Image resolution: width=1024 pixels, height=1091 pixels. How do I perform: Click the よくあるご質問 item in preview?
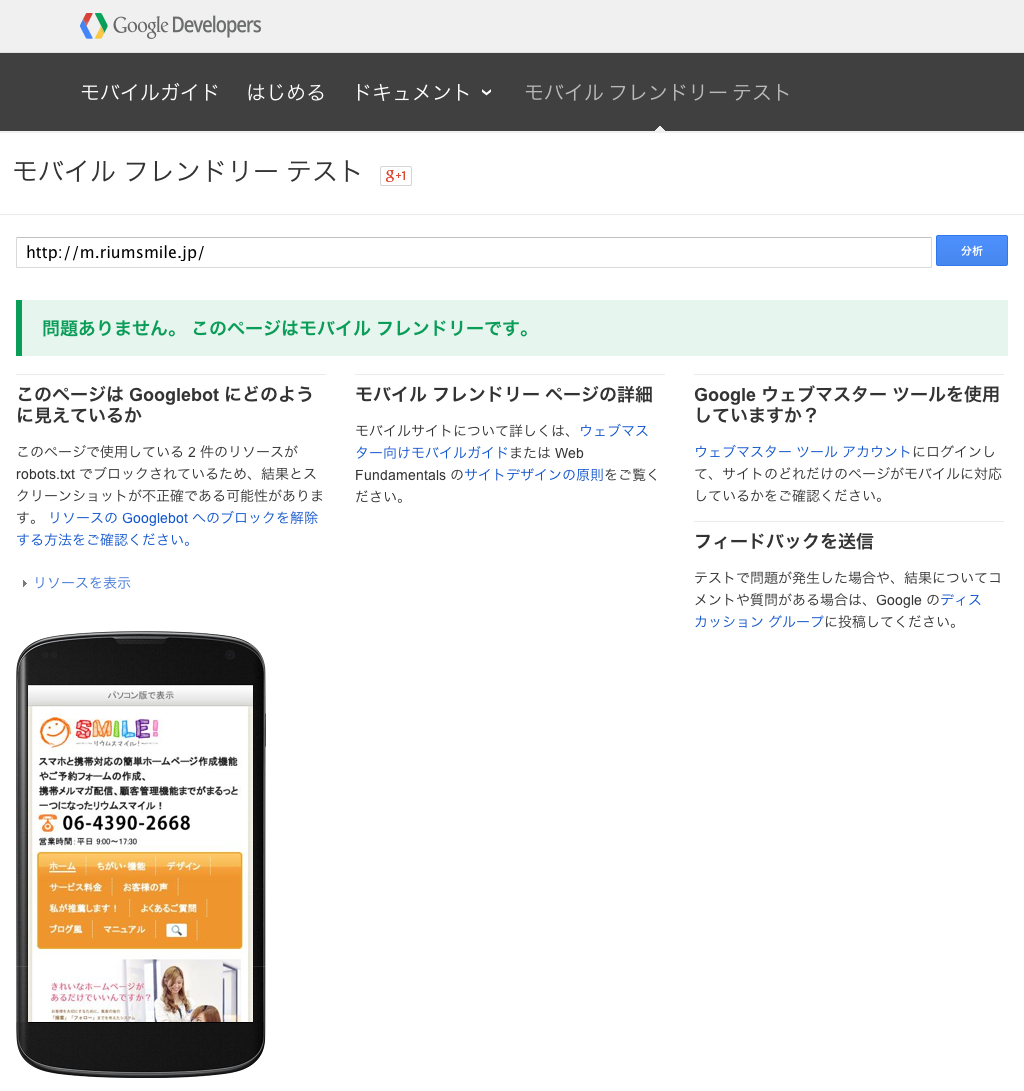click(168, 908)
